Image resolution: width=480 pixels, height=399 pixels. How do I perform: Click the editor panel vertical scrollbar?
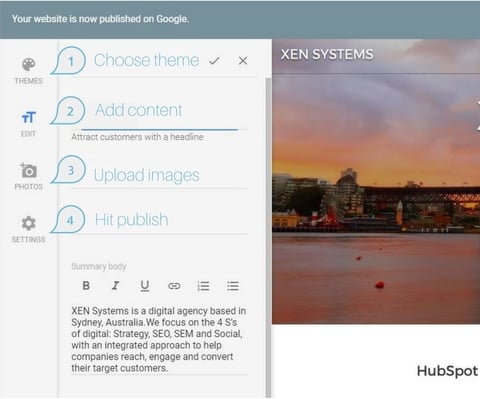tap(268, 237)
